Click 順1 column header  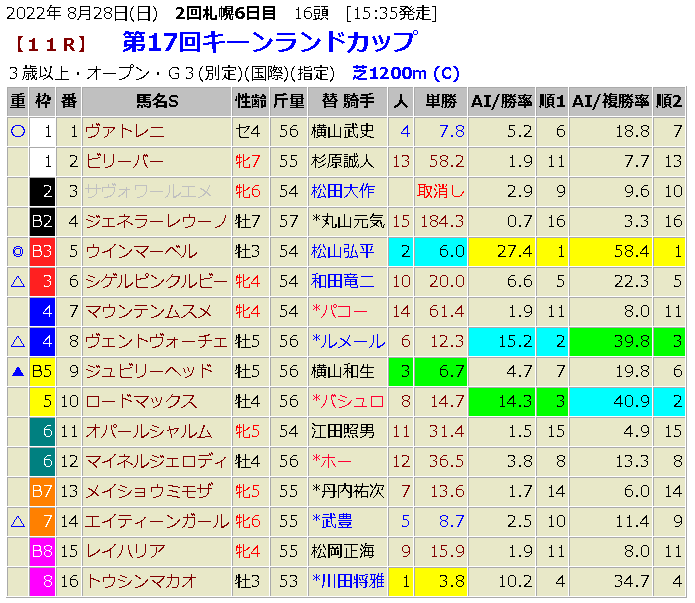pos(552,102)
